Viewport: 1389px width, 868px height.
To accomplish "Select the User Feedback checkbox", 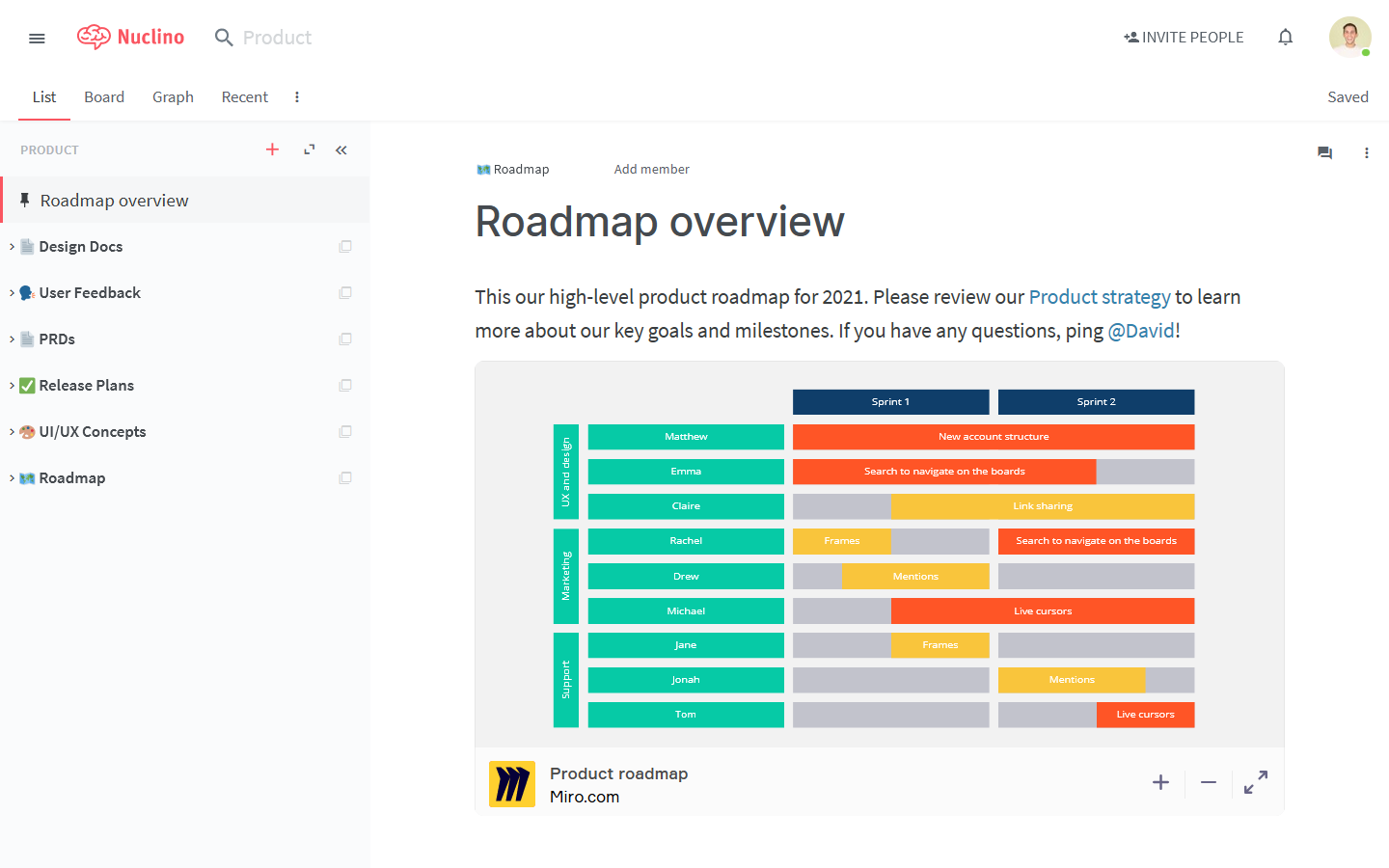I will point(345,292).
